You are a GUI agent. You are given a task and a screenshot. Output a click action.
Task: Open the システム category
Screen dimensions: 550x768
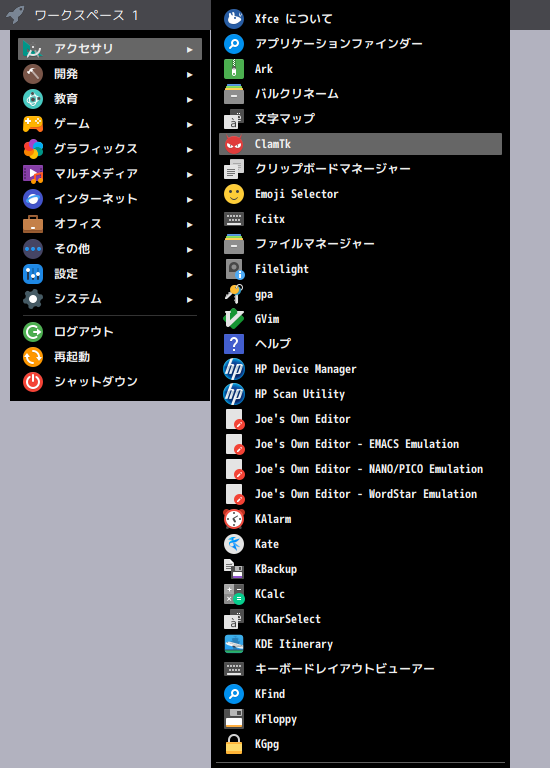110,299
